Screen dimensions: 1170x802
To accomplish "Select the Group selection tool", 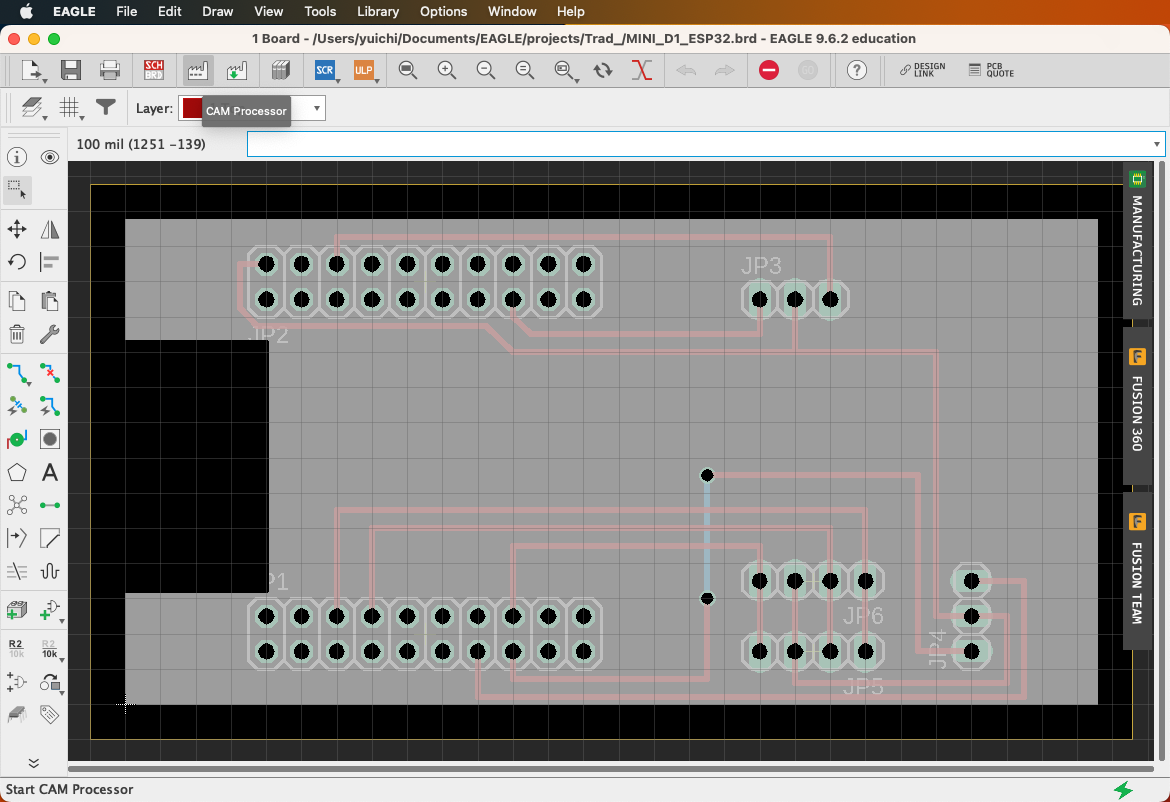I will (17, 190).
